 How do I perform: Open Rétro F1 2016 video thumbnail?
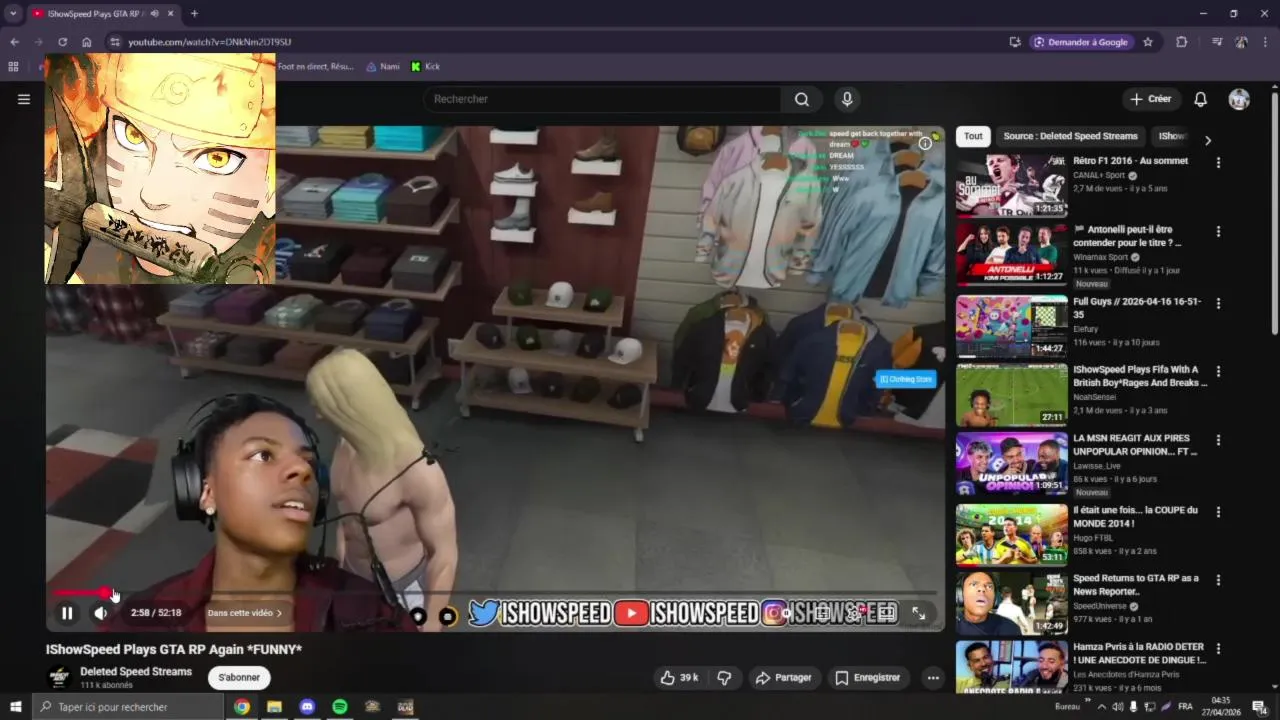1011,186
